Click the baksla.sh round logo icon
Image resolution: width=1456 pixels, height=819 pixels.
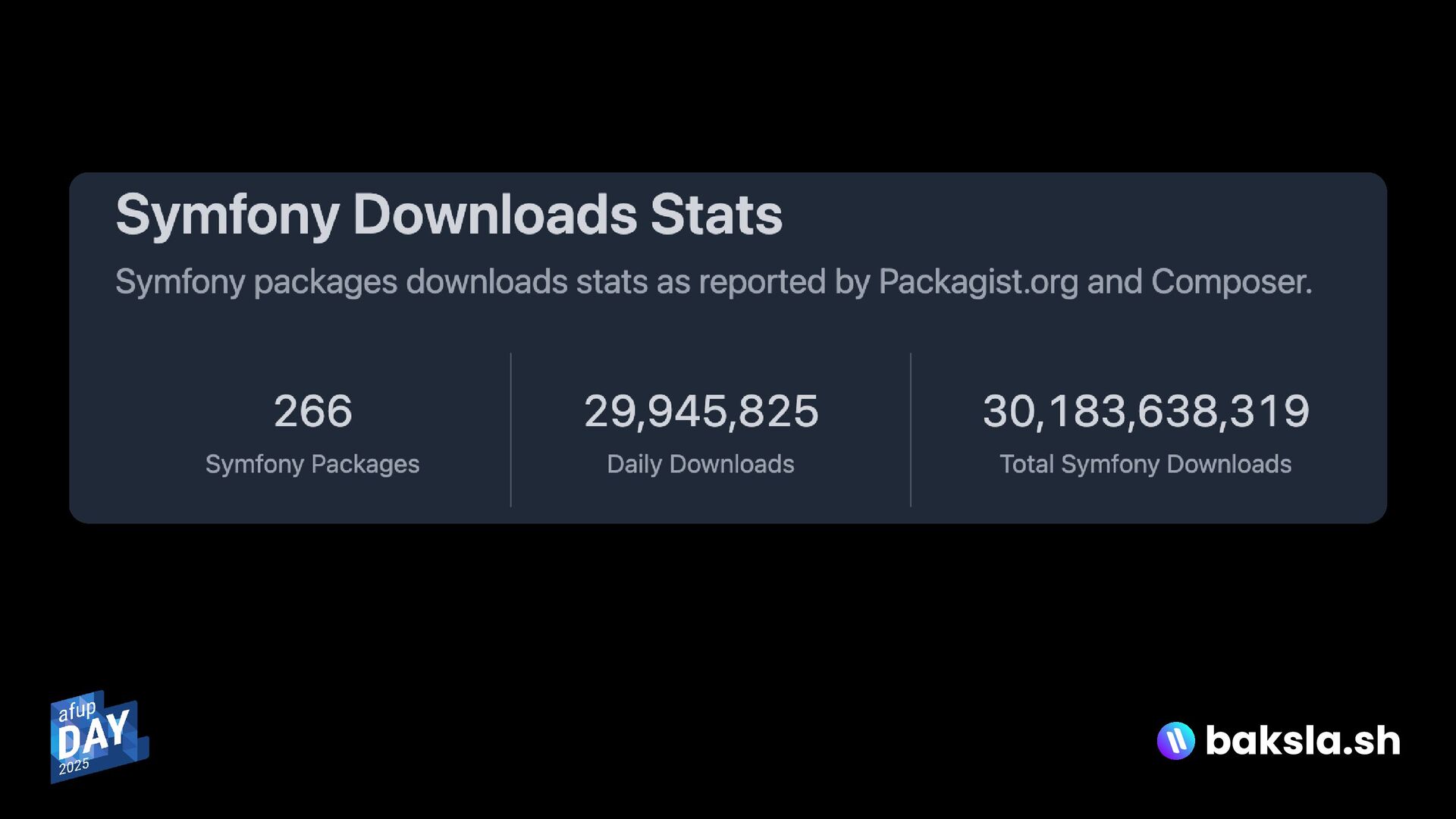pos(1175,741)
